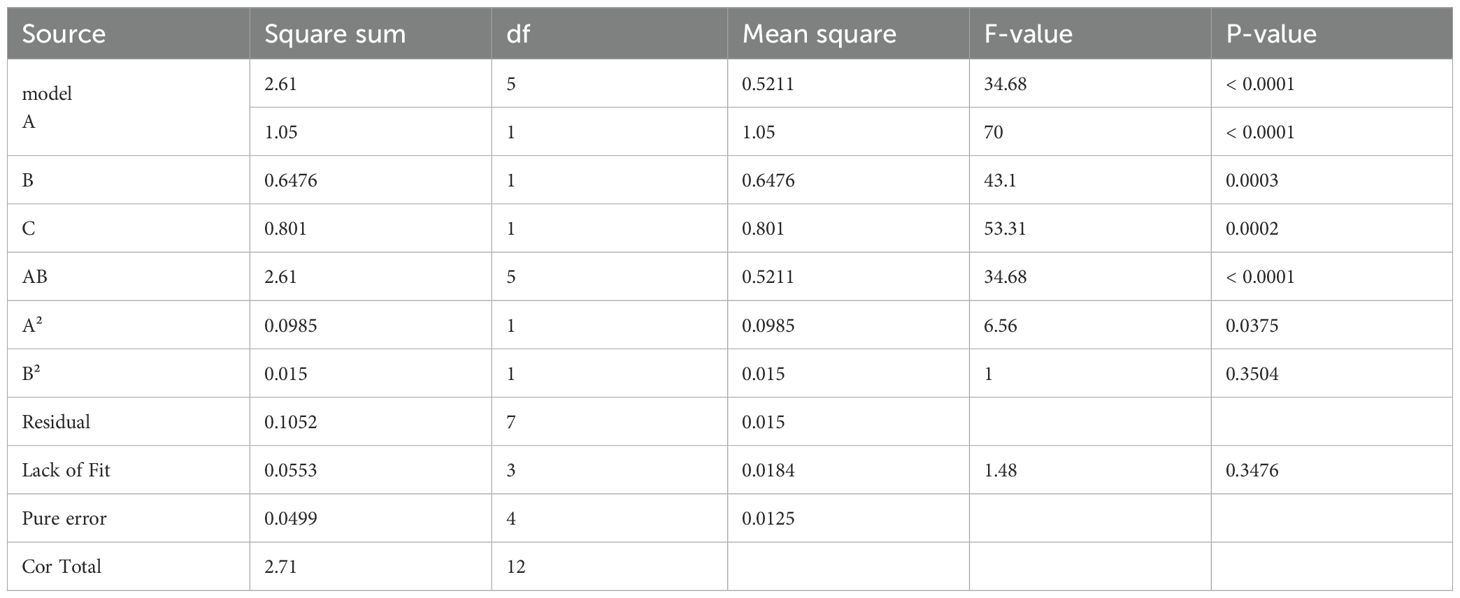
Task: Click the Cor Total df value 12
Action: (x=515, y=567)
